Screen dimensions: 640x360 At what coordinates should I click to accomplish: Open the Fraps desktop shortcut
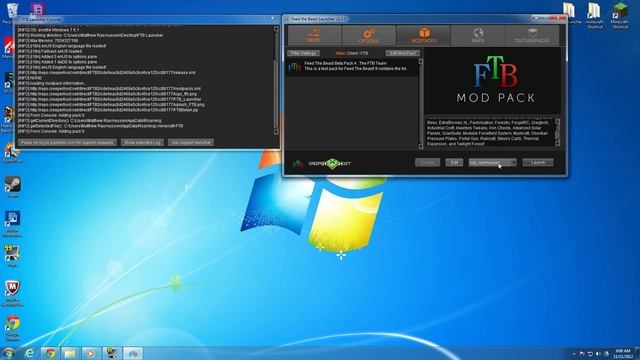[12, 256]
